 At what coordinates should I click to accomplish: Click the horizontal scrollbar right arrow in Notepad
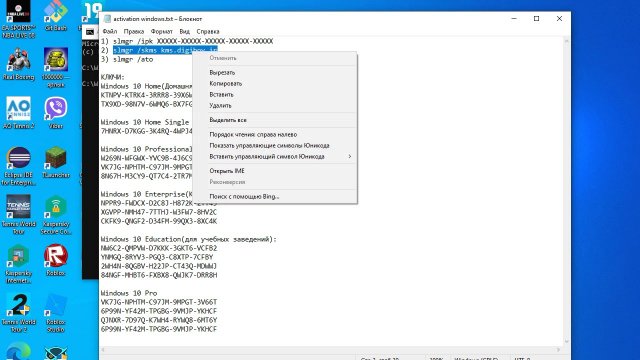pos(558,350)
